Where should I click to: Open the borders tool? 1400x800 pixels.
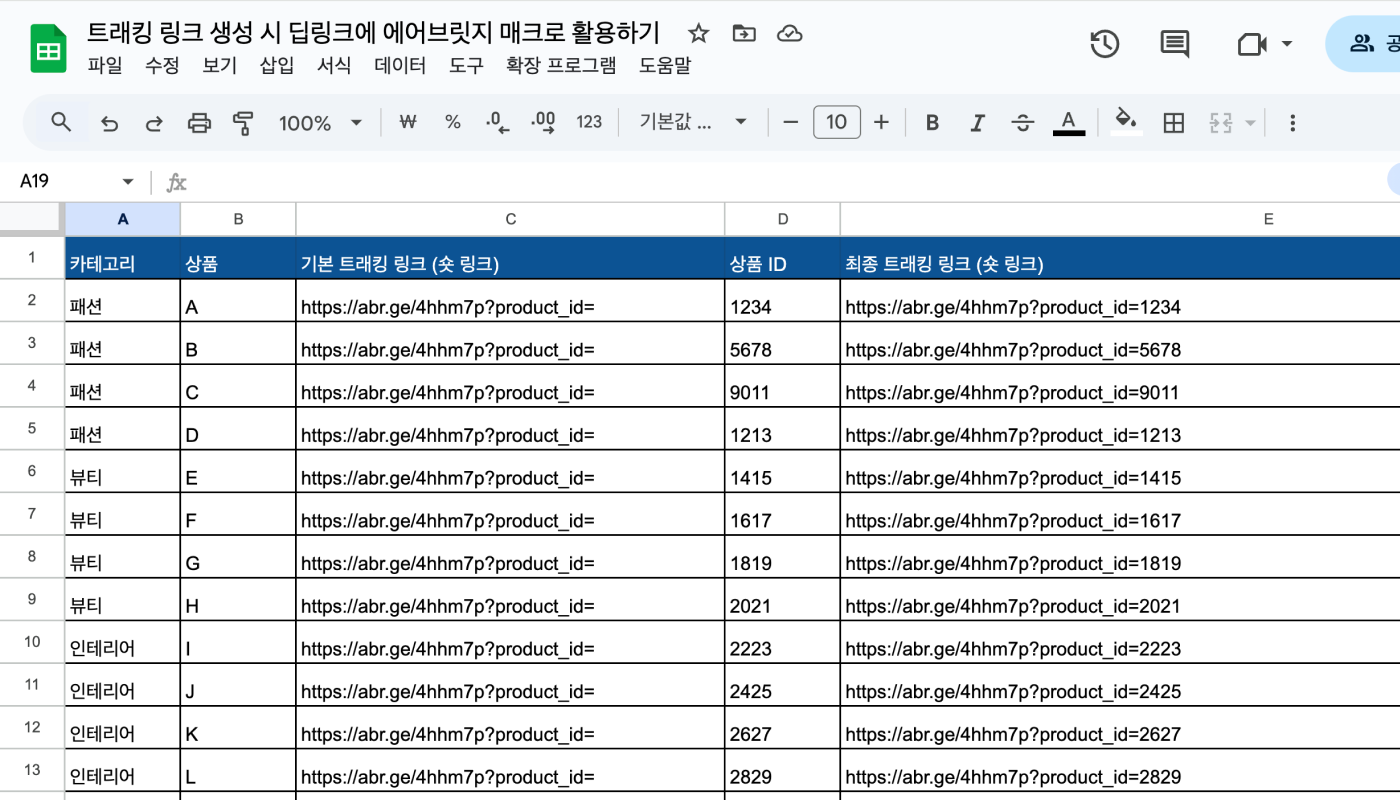click(x=1174, y=123)
